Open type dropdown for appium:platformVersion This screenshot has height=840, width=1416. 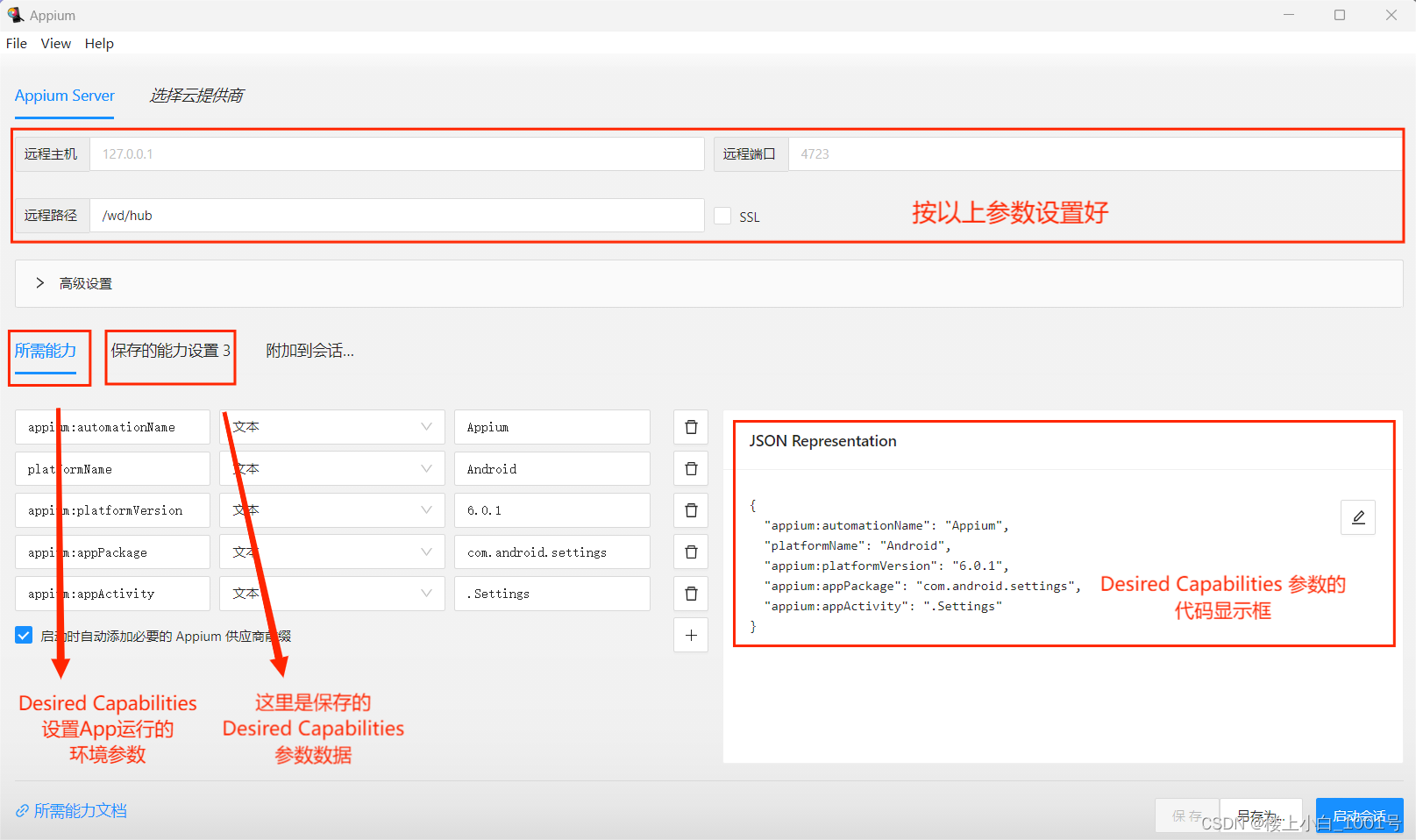(332, 510)
